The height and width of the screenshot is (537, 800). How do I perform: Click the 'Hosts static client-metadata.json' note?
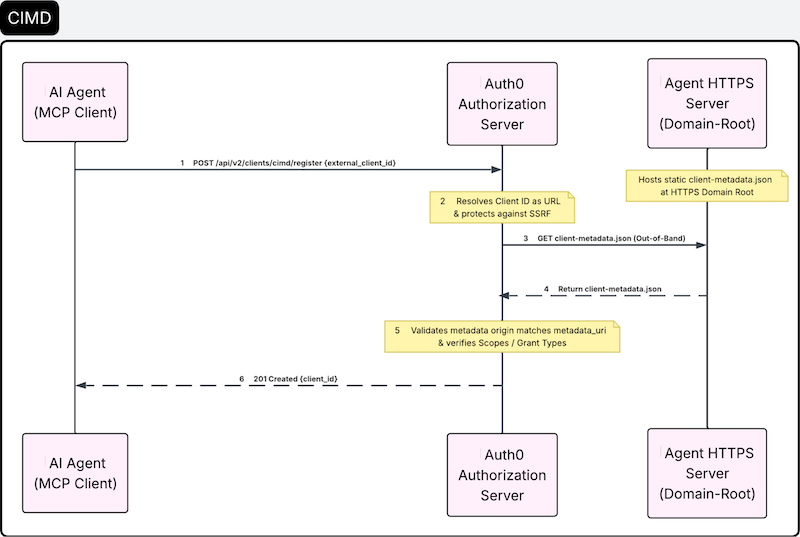coord(707,186)
